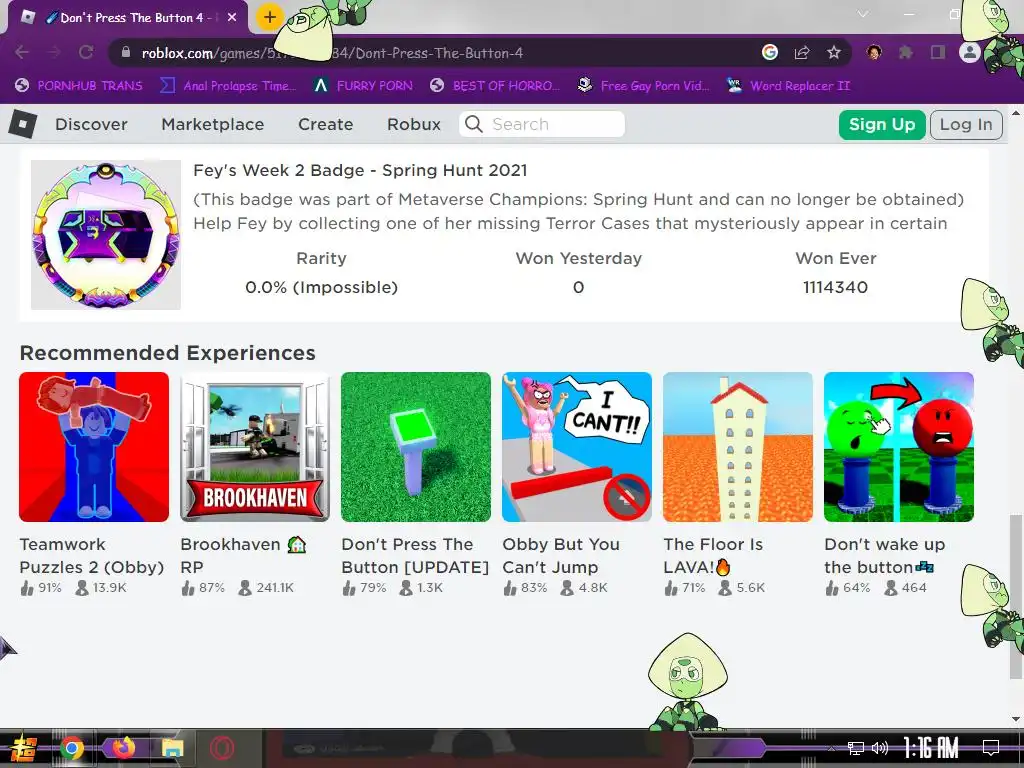The width and height of the screenshot is (1024, 768).
Task: Open File Explorer from the taskbar
Action: (172, 748)
